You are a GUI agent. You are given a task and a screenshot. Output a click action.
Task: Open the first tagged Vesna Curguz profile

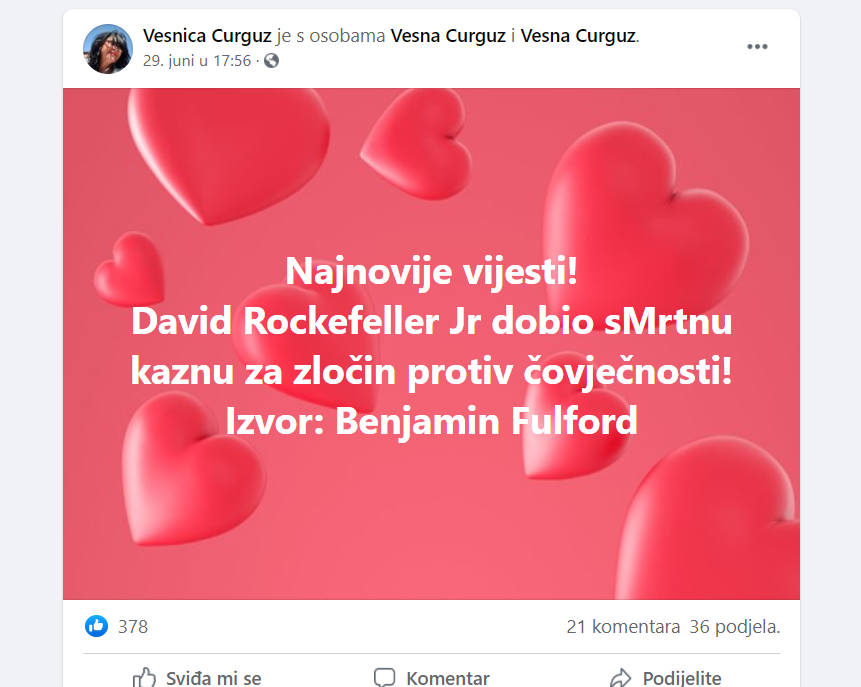point(448,36)
